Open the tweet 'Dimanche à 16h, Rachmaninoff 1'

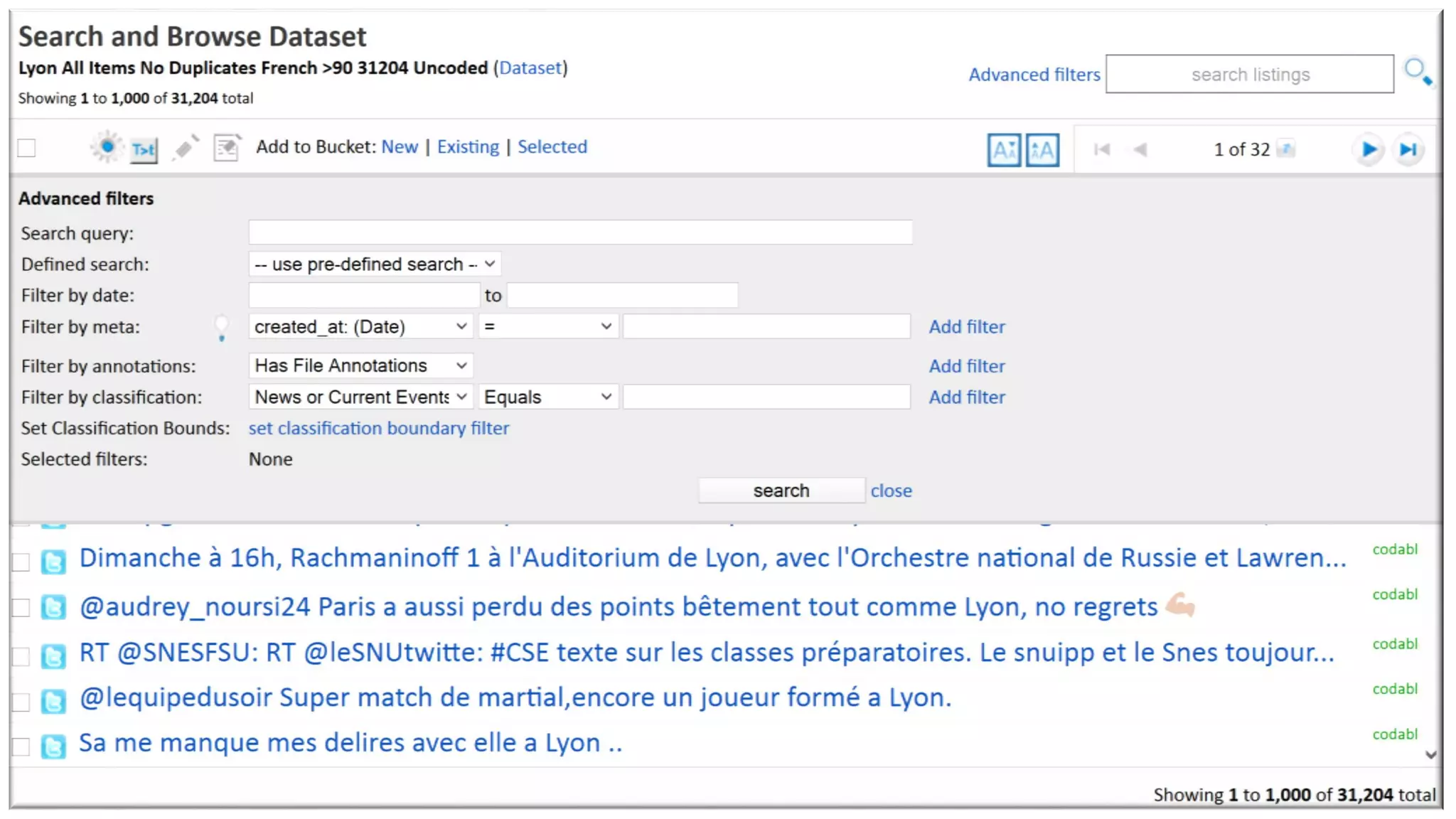pos(713,558)
